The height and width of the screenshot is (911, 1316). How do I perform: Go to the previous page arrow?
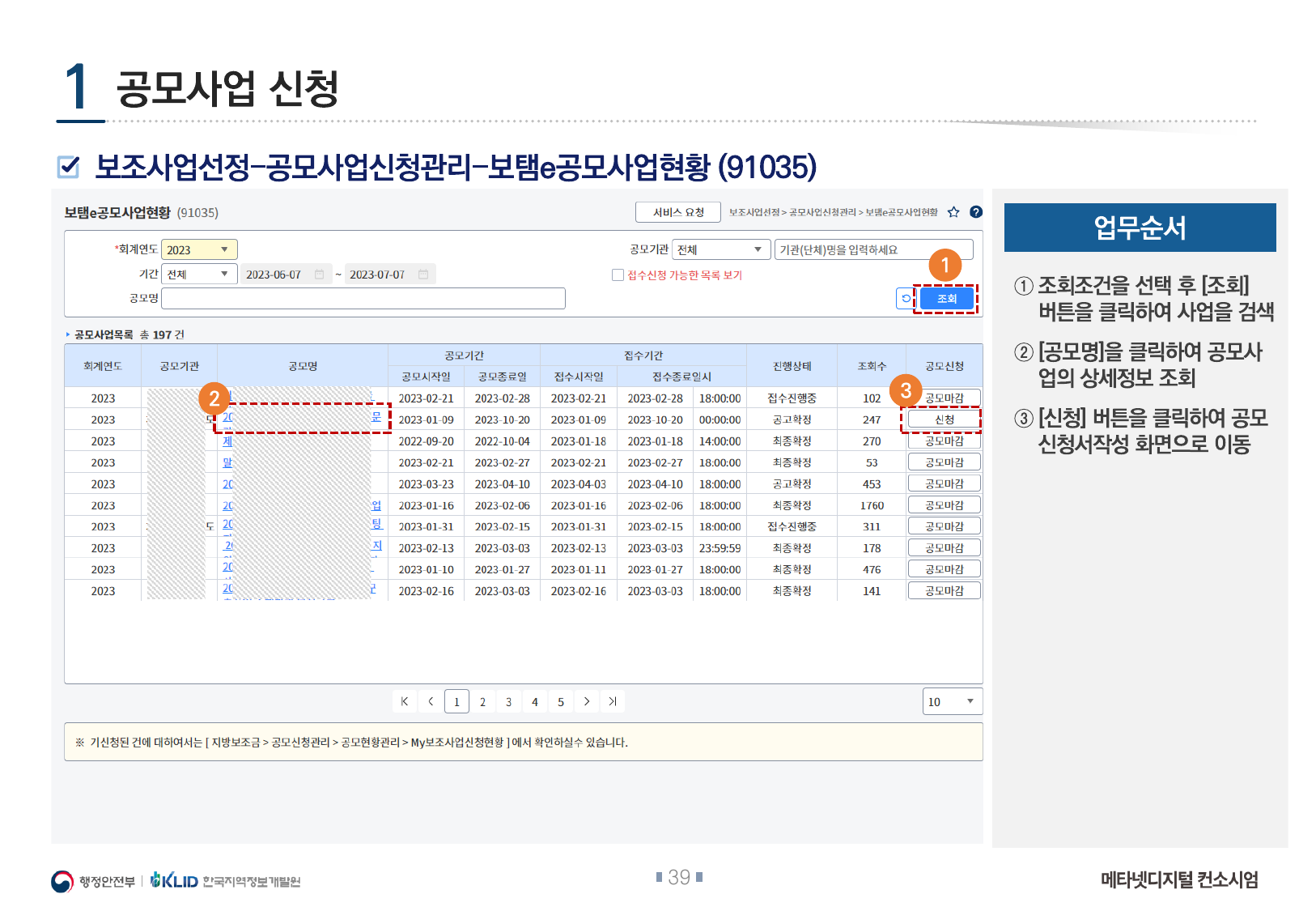(431, 701)
